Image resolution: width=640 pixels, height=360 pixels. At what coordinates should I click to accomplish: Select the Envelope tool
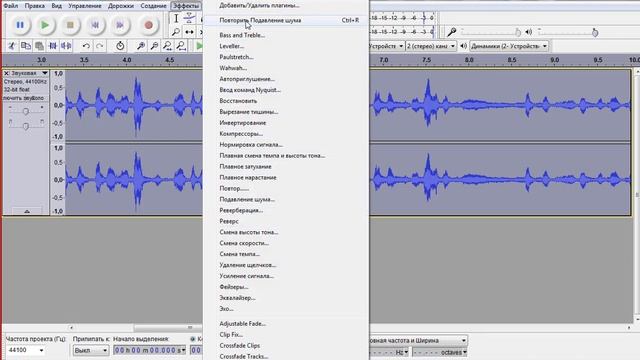189,18
